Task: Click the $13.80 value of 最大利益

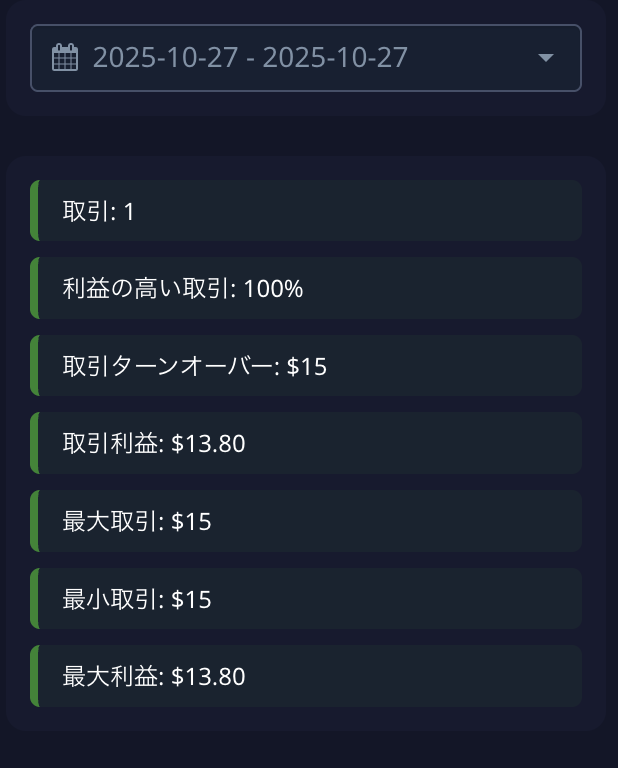Action: (x=208, y=677)
